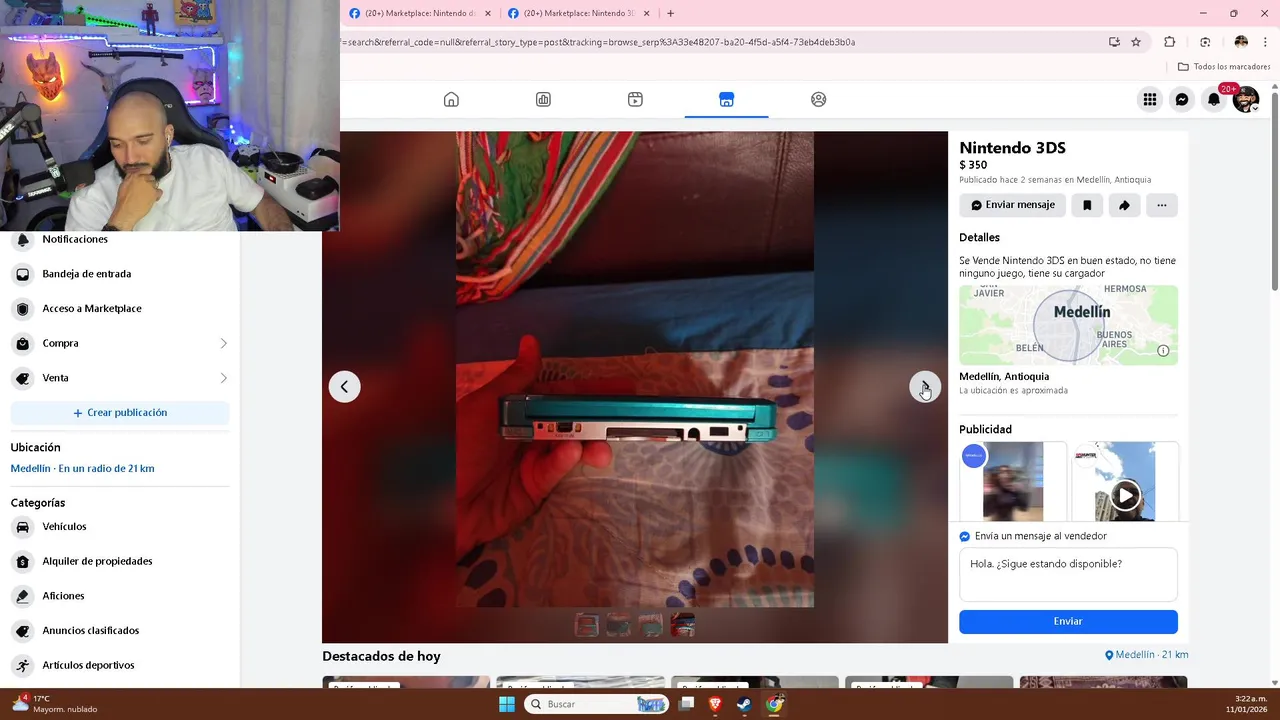Open the Facebook menu grid icon
The image size is (1280, 720).
[1150, 99]
